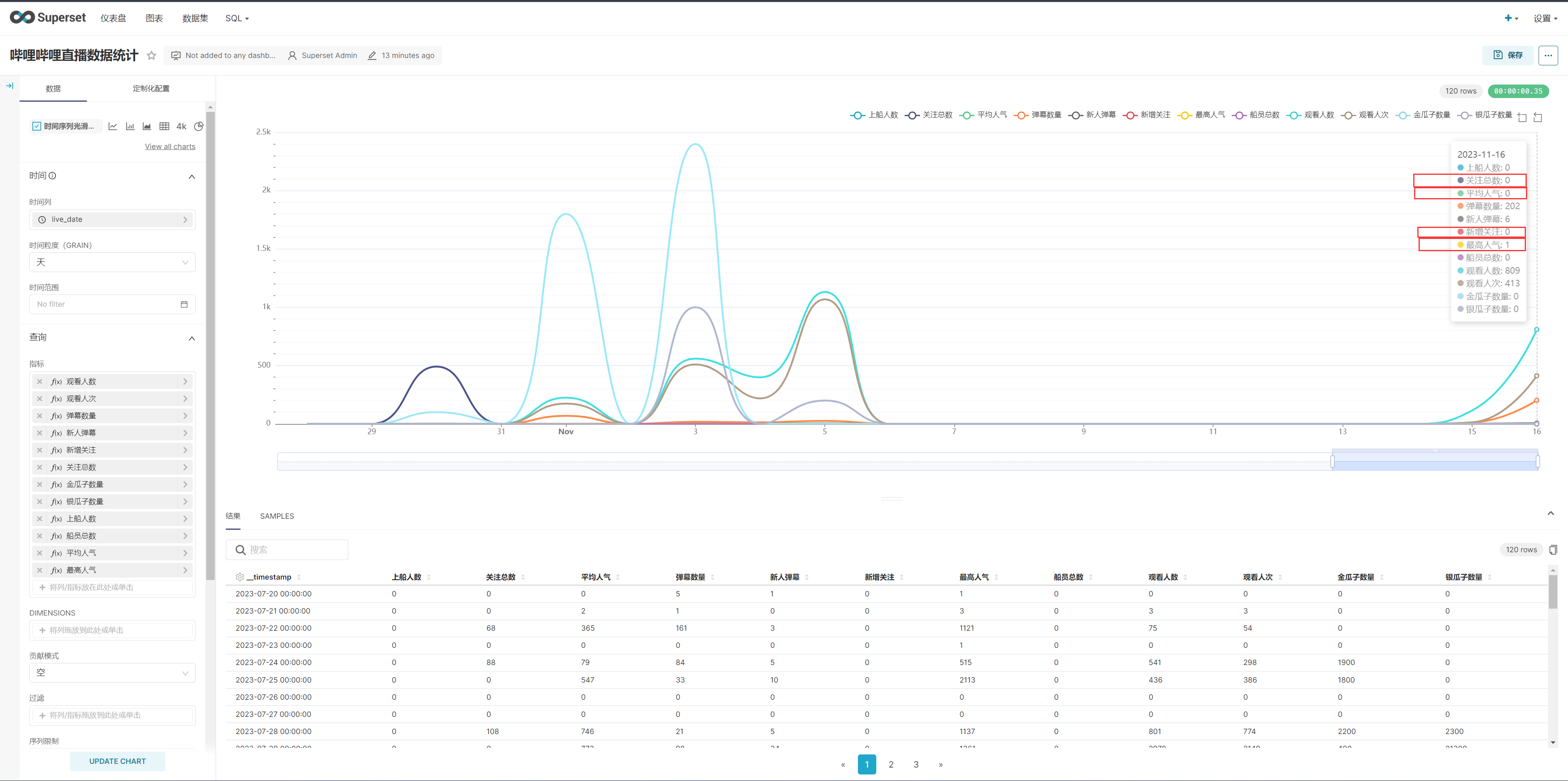
Task: Switch to the SAMPLES tab
Action: coord(277,516)
